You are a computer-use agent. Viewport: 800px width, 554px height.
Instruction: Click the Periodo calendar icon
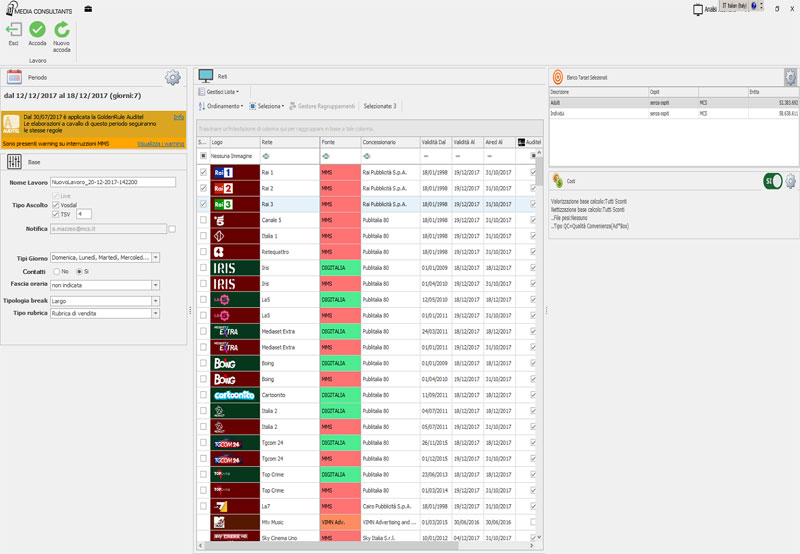click(14, 77)
